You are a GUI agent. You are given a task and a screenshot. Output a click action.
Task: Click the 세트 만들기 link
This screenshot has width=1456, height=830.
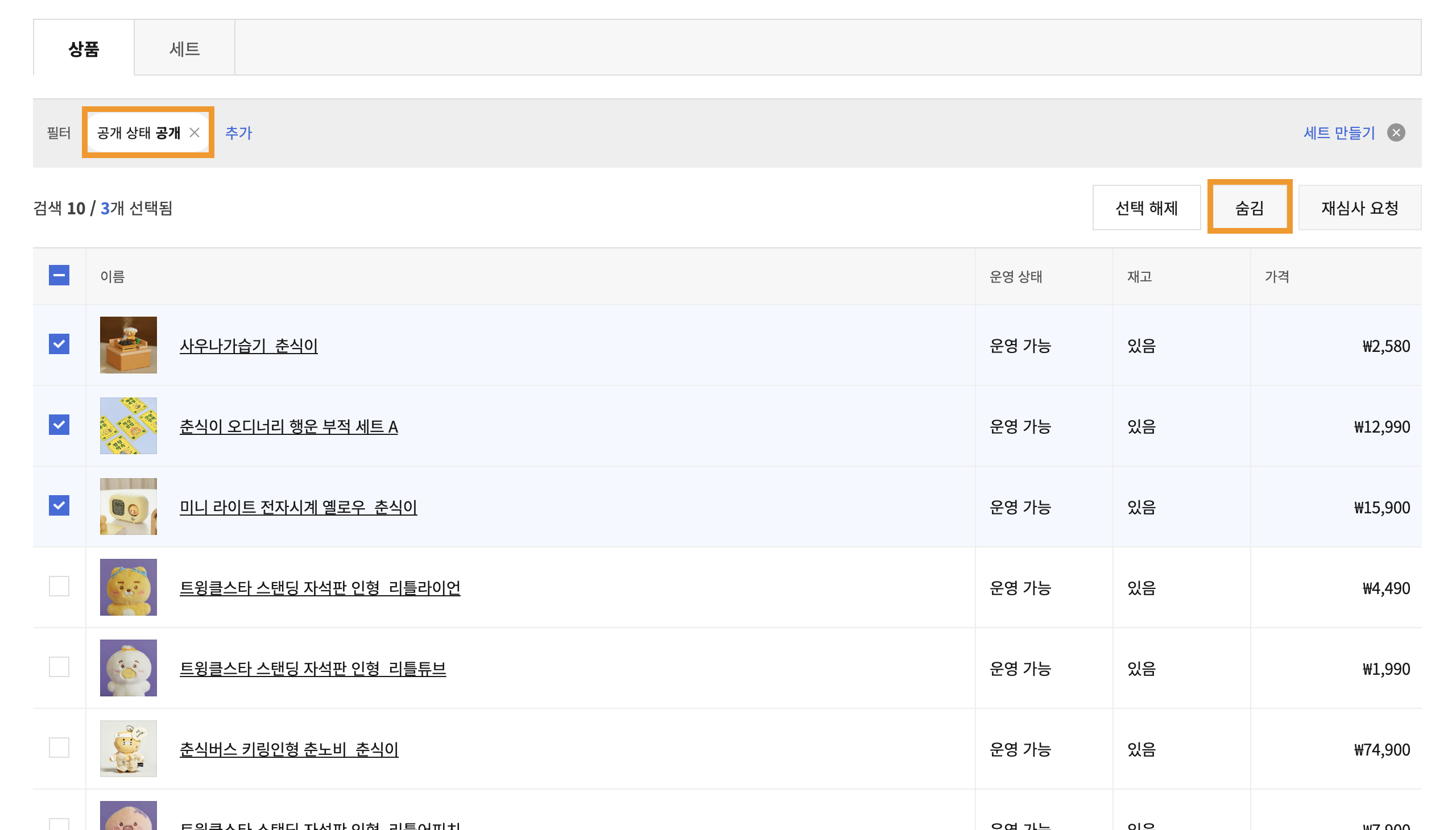coord(1338,133)
